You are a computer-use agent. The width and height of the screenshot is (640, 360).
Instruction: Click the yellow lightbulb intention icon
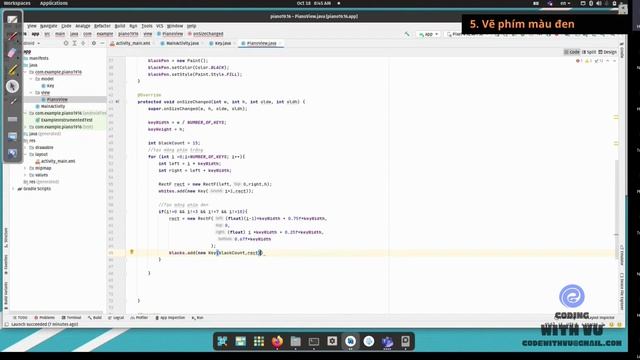pyautogui.click(x=131, y=252)
